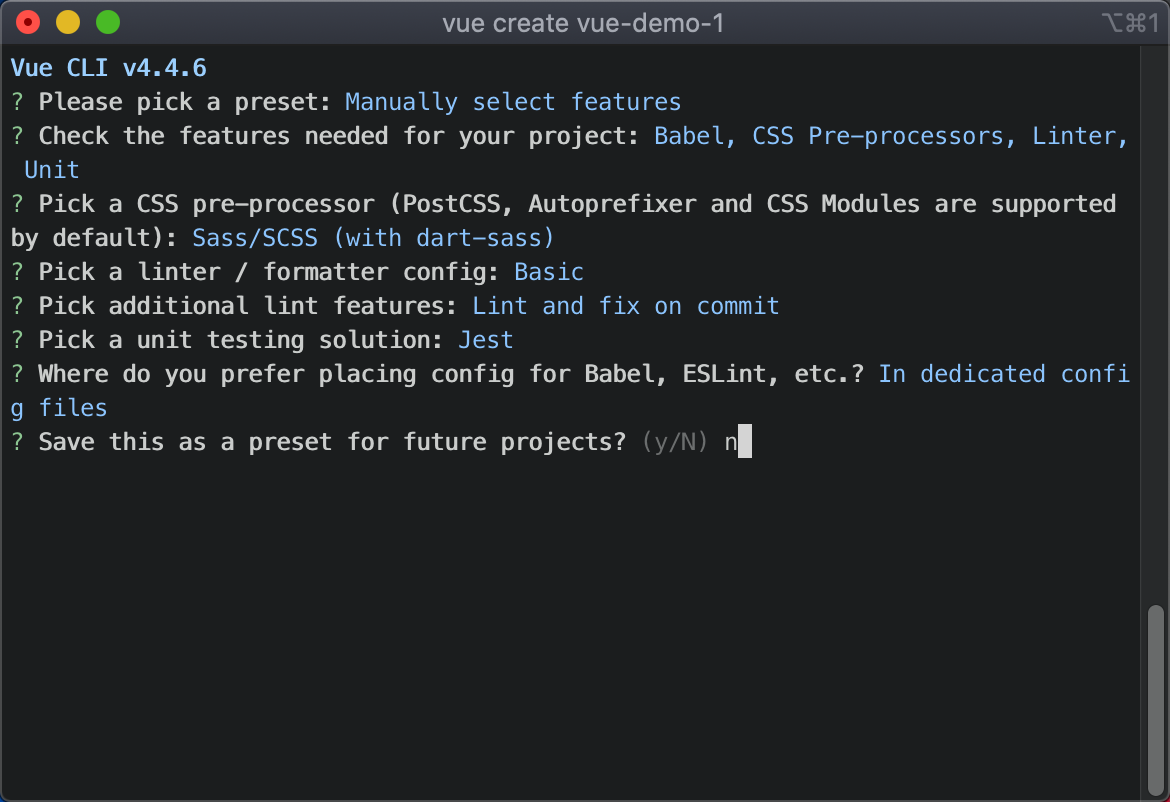Click the 'Vue CLI v4.4.6' heading text
This screenshot has width=1170, height=802.
(x=108, y=68)
